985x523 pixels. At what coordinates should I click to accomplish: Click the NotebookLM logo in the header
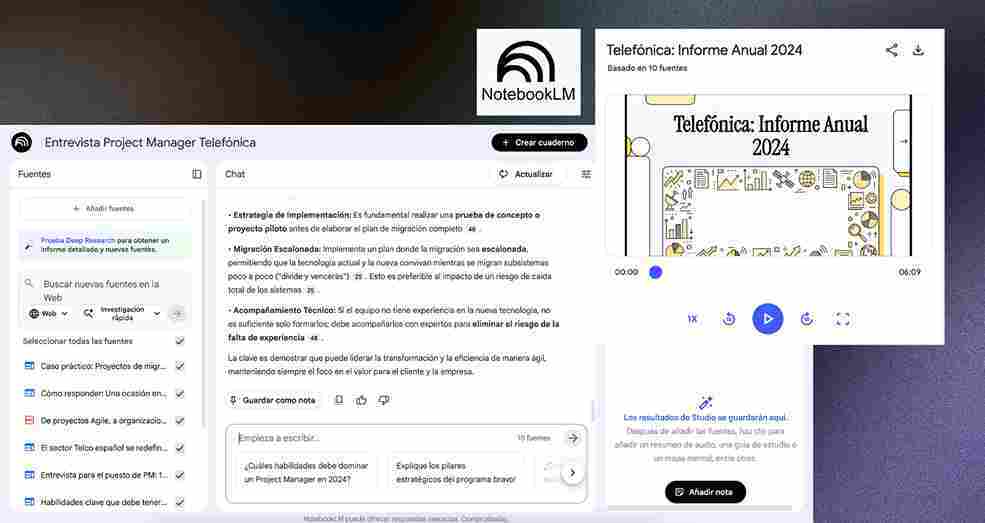pyautogui.click(x=21, y=143)
